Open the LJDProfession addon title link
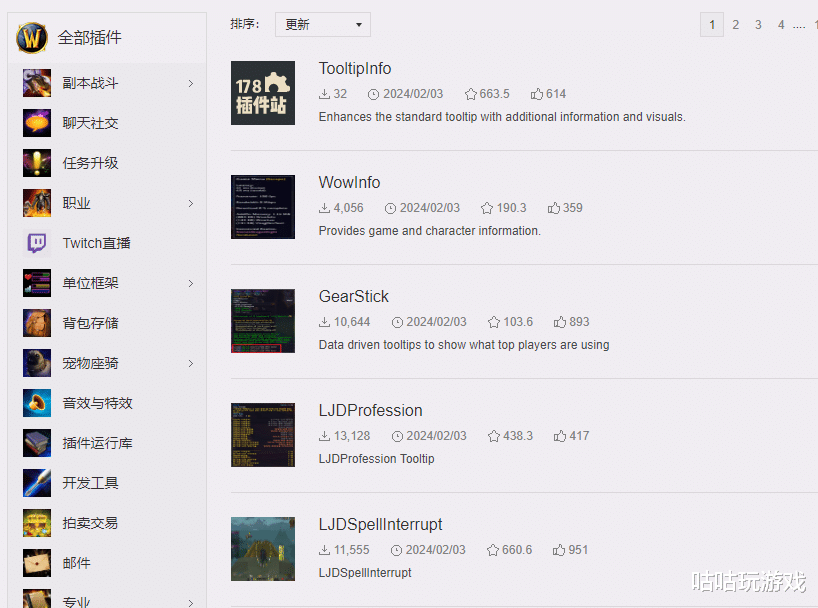Viewport: 818px width, 608px height. [x=370, y=411]
